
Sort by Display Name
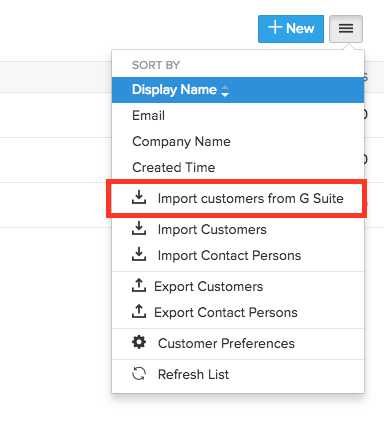click(238, 90)
